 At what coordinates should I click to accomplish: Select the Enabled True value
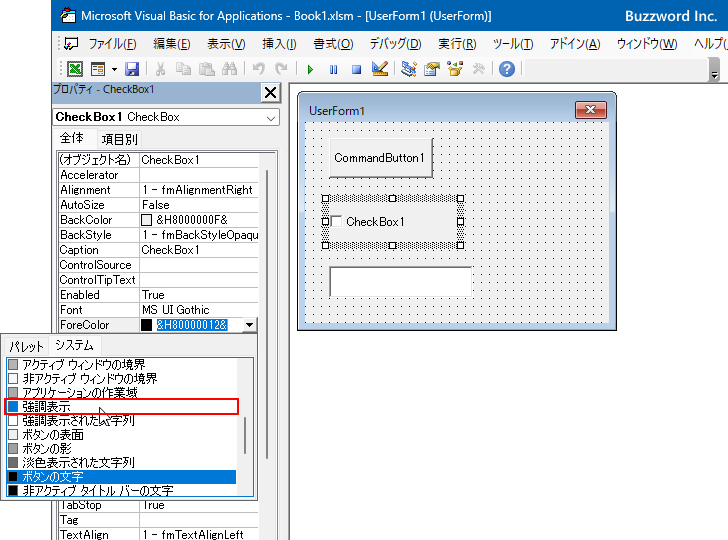coord(199,295)
